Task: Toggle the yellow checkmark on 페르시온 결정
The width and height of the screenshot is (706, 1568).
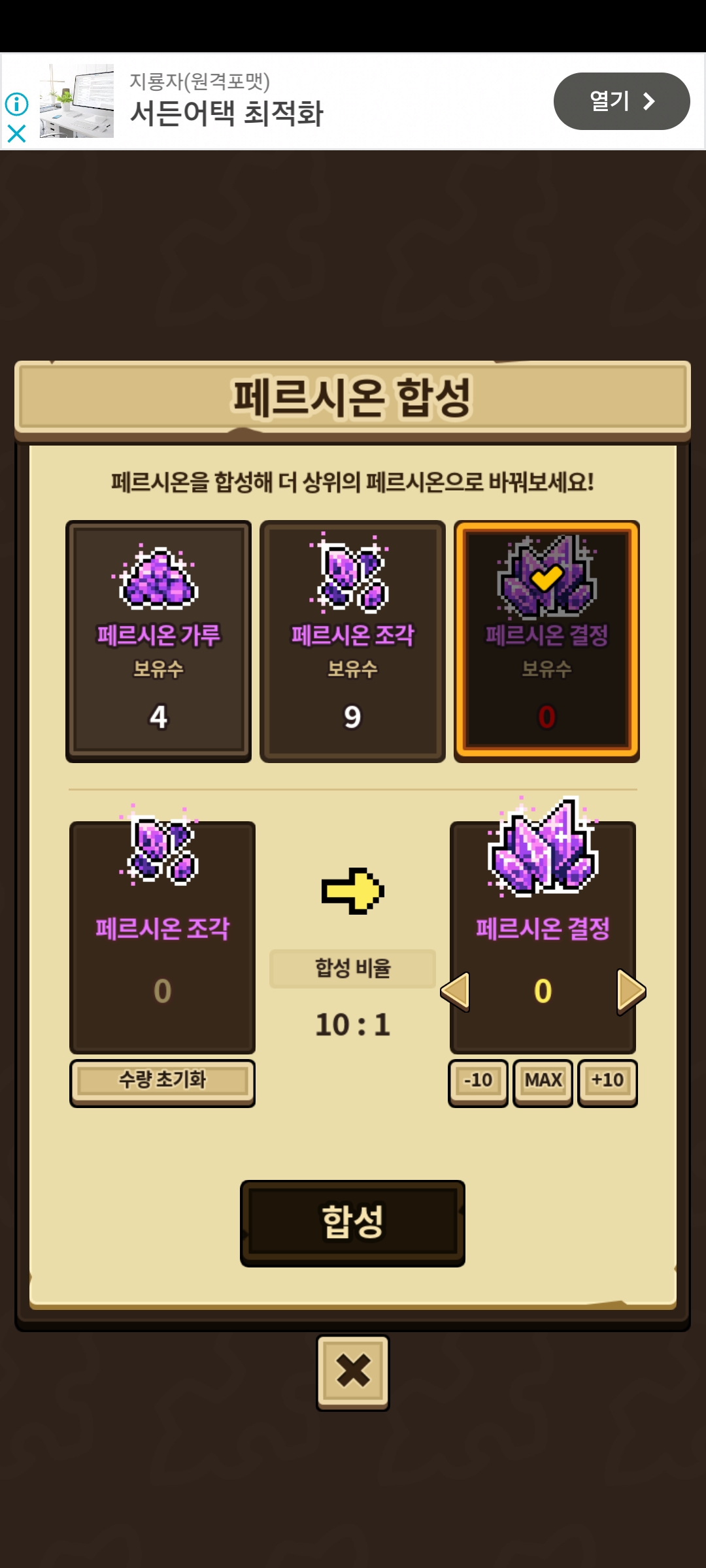Action: coord(546,578)
